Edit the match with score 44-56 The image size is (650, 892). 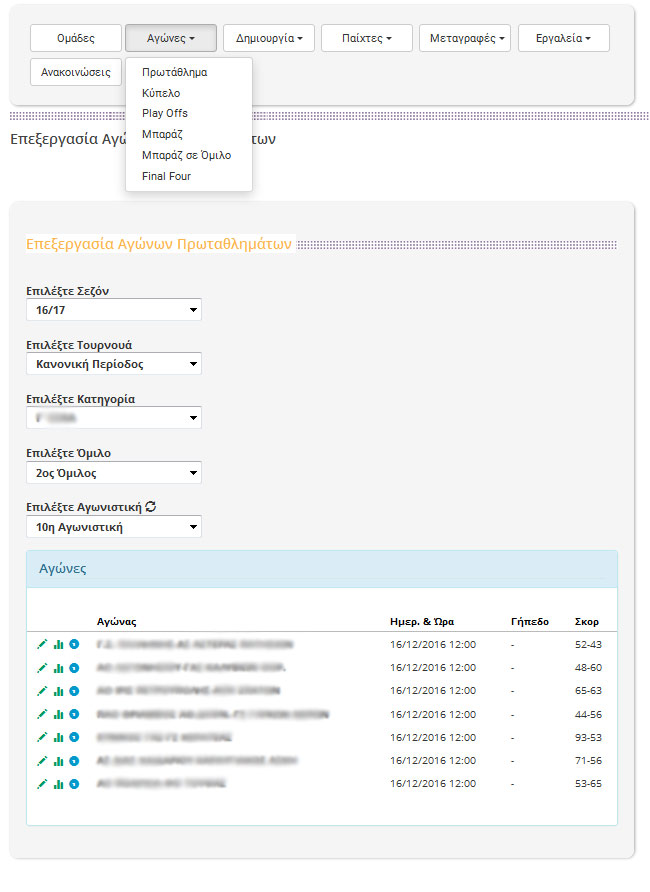(x=41, y=714)
